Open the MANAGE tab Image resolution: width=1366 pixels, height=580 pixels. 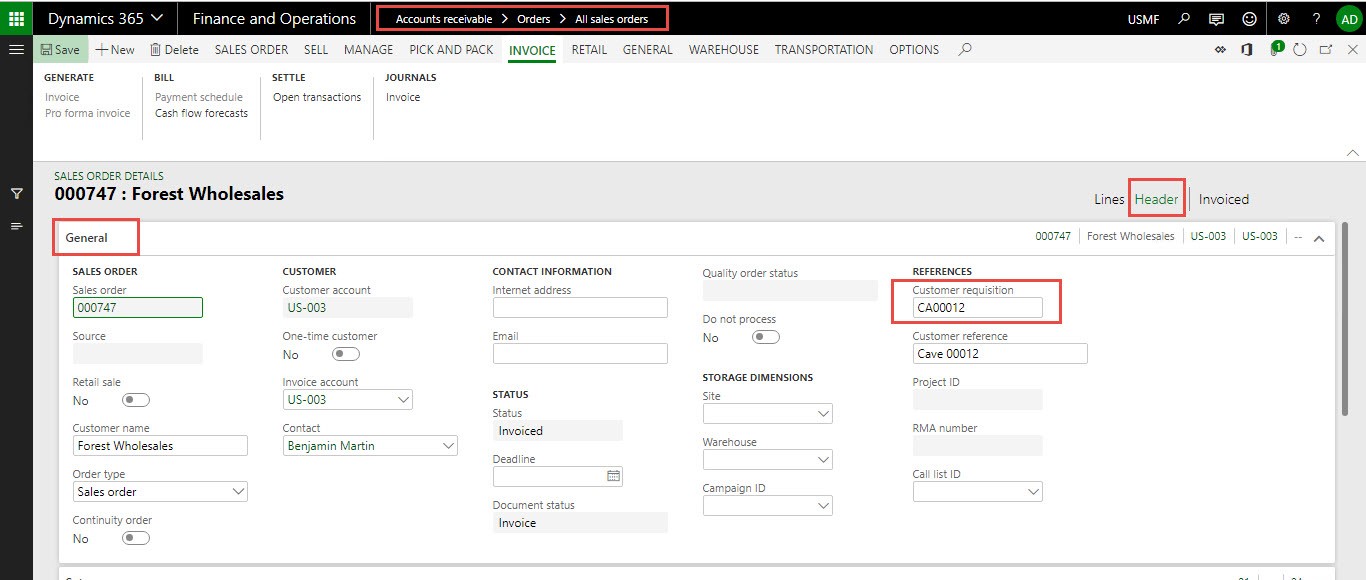pyautogui.click(x=368, y=49)
